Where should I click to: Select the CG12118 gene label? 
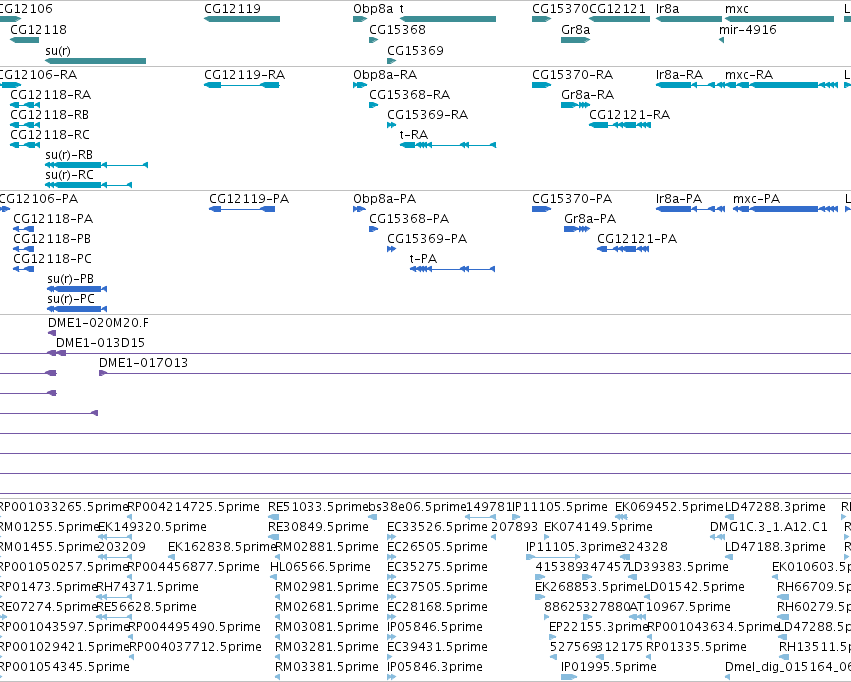pos(39,29)
